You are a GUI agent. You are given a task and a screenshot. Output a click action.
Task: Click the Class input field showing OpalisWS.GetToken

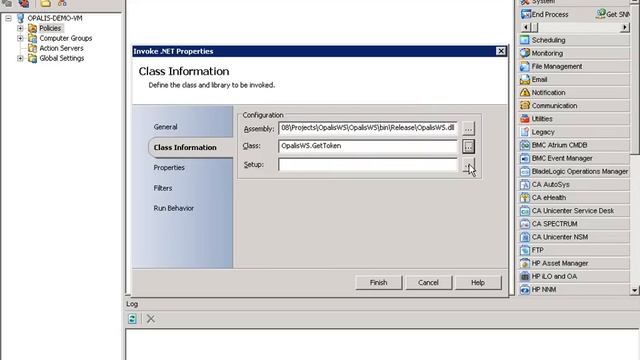tap(368, 146)
